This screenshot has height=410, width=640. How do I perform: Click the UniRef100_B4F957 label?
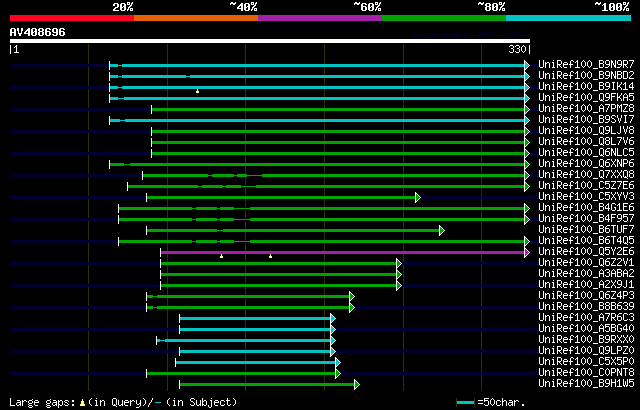(586, 219)
